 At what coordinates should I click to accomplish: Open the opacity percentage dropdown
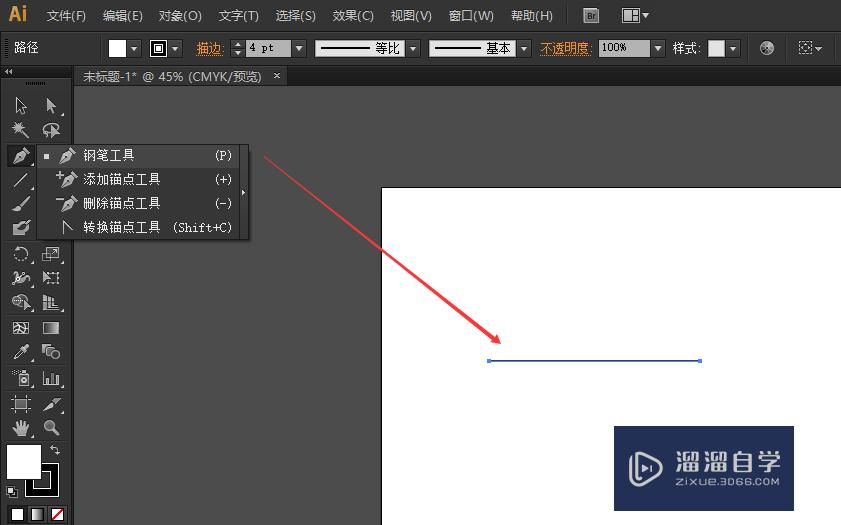pyautogui.click(x=658, y=49)
